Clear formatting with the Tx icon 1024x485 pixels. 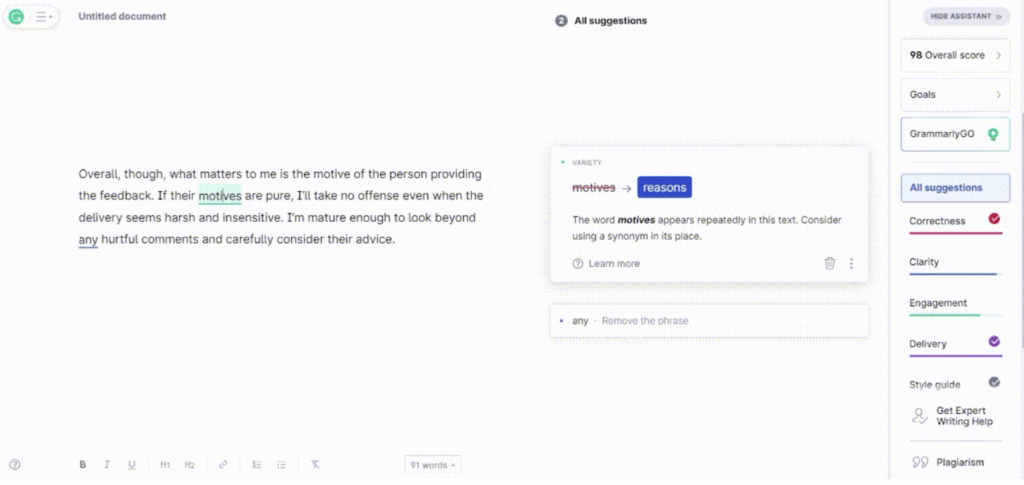coord(315,465)
